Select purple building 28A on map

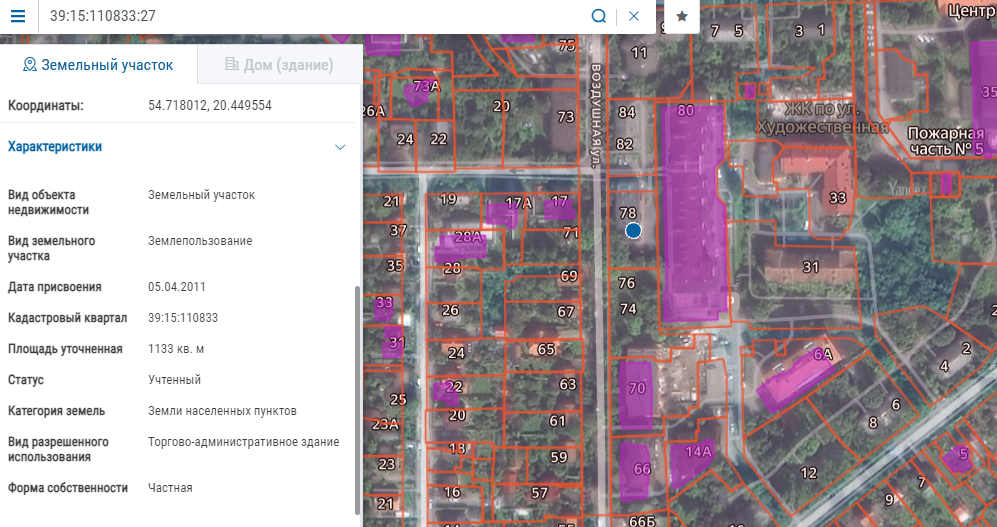pos(460,247)
